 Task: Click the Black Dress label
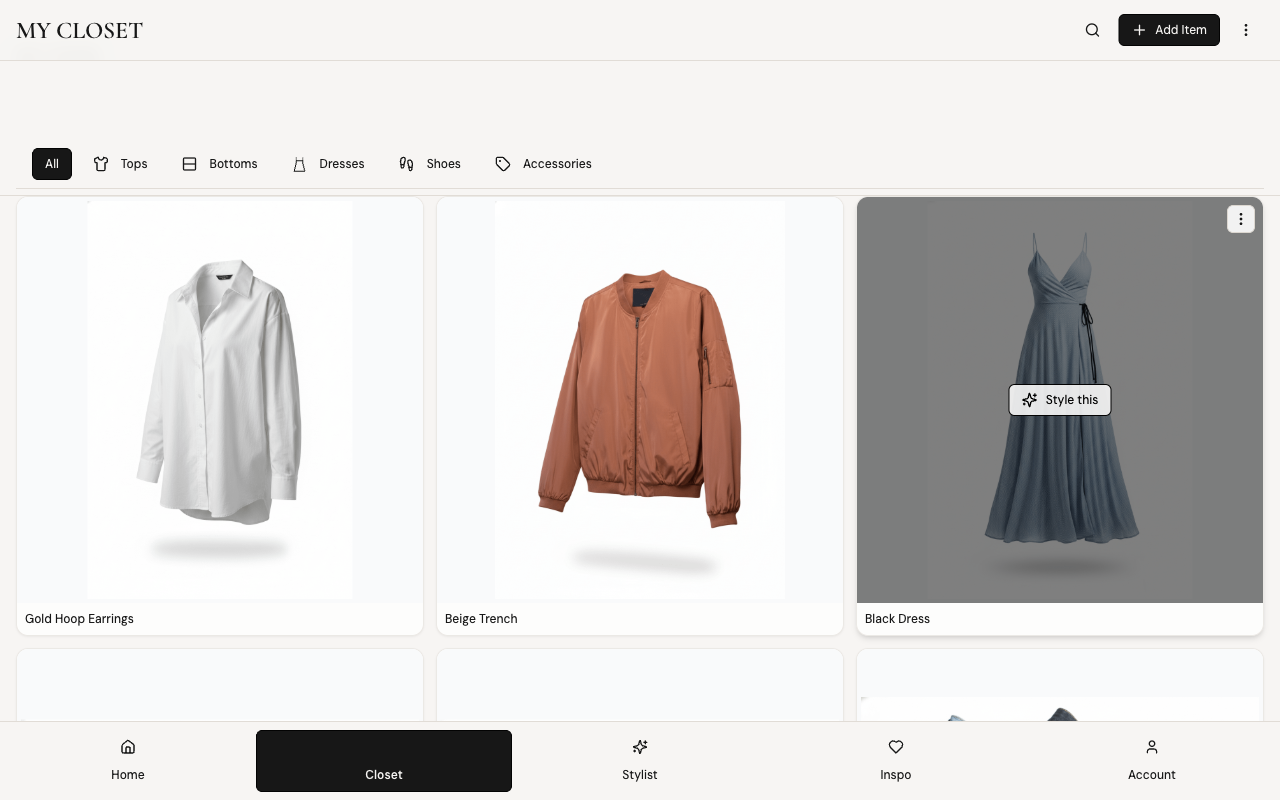tap(897, 619)
